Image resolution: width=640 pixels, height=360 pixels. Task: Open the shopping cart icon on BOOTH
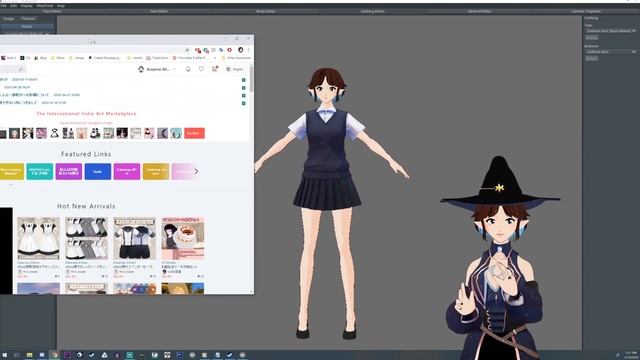point(214,69)
